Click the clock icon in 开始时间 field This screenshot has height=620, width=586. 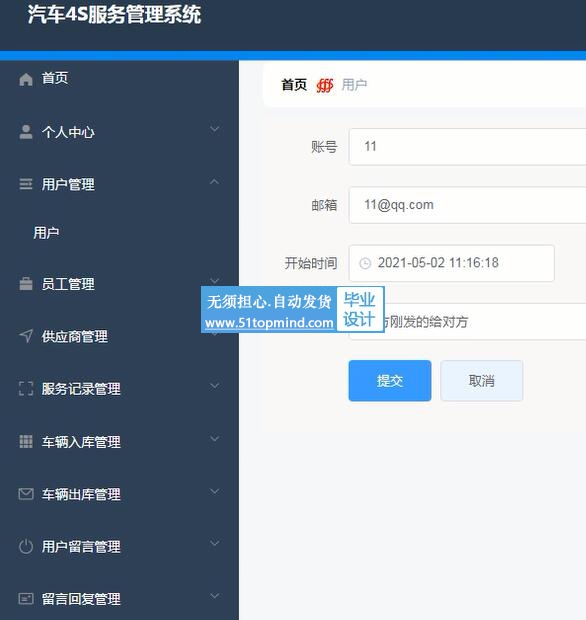[x=365, y=263]
